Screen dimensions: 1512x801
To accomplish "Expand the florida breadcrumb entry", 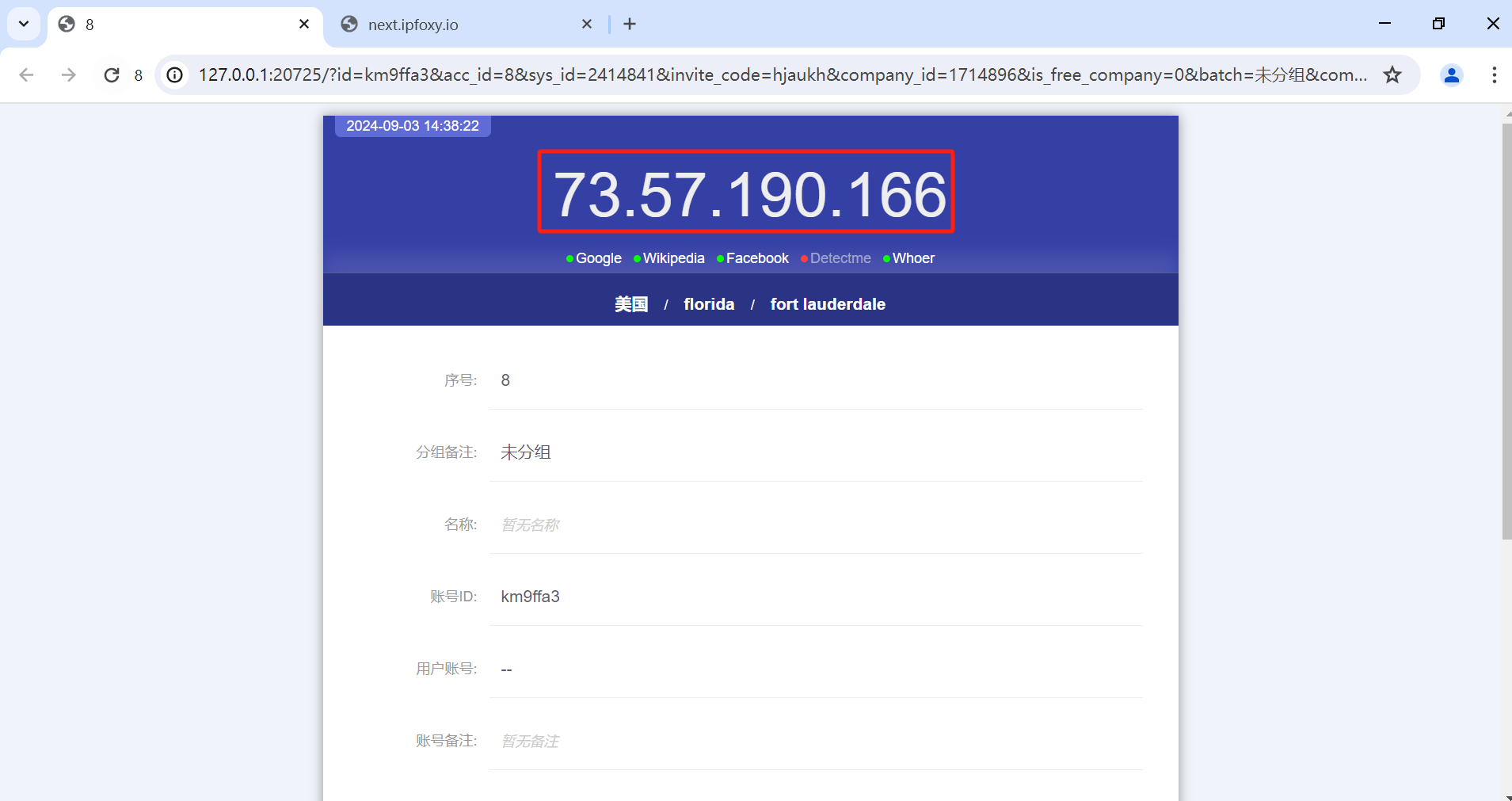I will [709, 303].
